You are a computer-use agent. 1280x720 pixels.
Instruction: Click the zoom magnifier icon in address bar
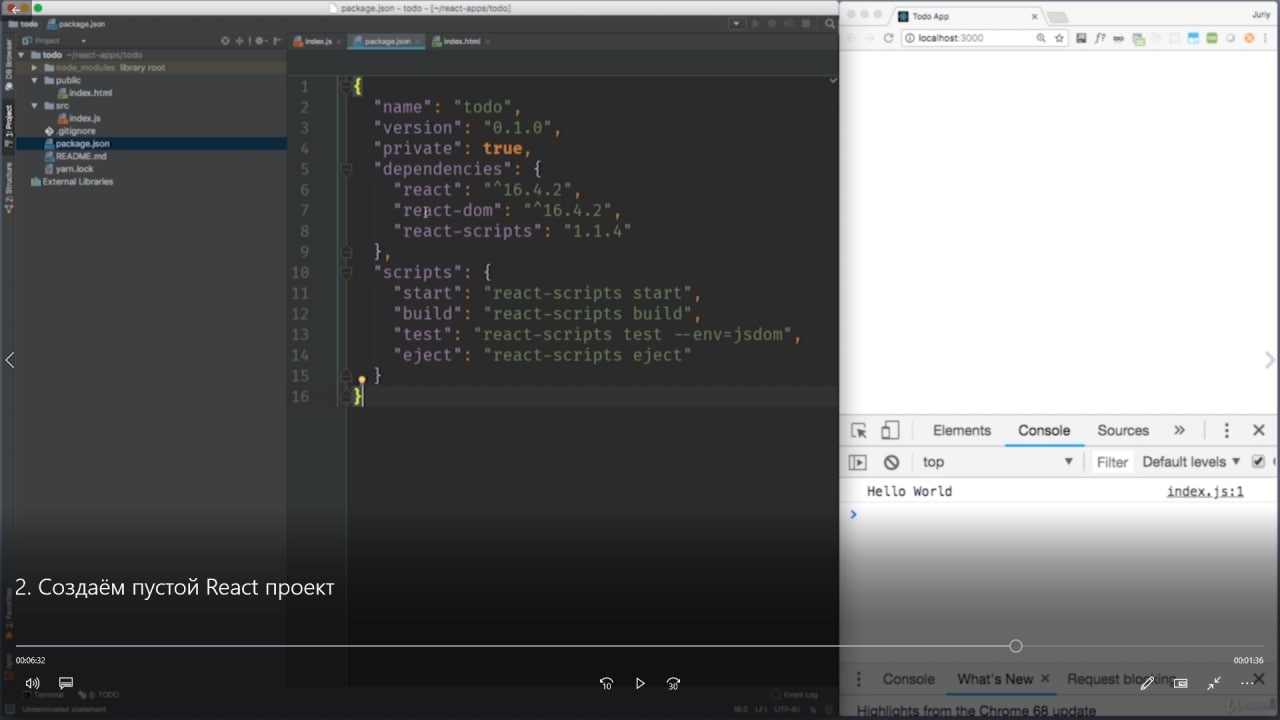coord(1041,38)
